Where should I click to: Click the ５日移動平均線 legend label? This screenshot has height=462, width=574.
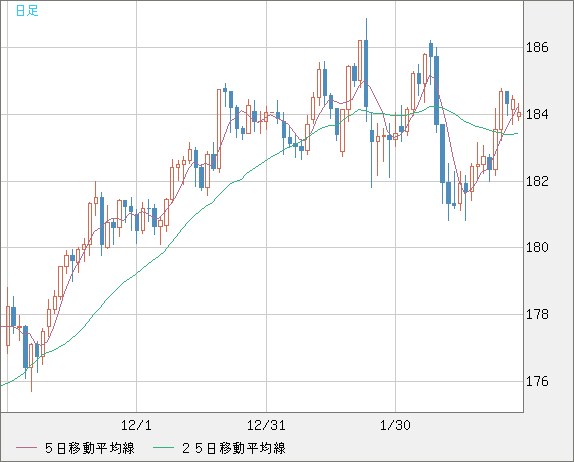[89, 448]
